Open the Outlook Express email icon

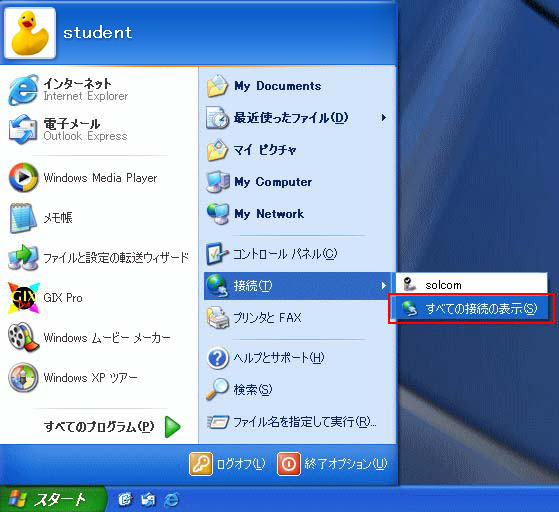coord(23,129)
